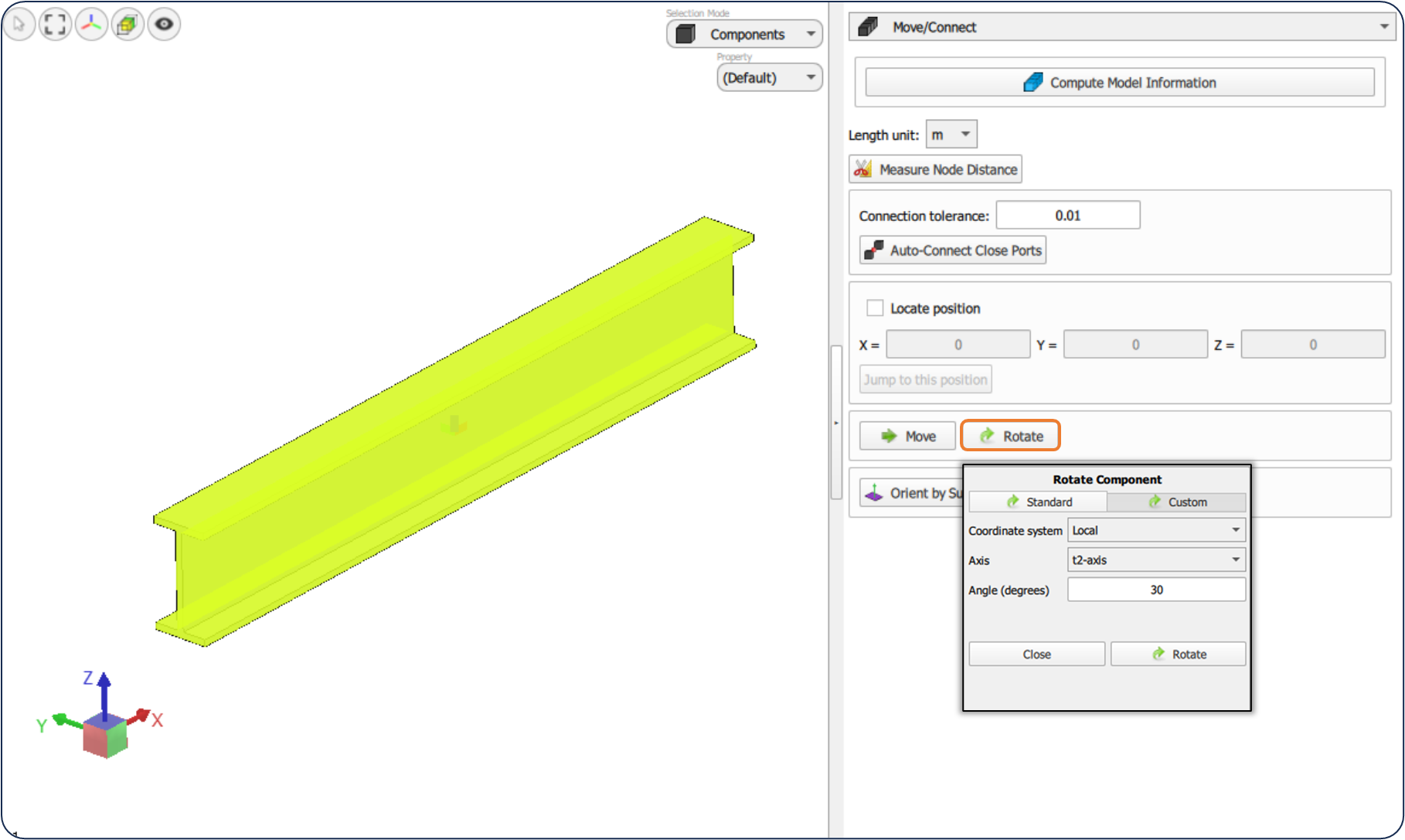The height and width of the screenshot is (840, 1405).
Task: Click the Y axis arrow of triad
Action: coord(66,722)
